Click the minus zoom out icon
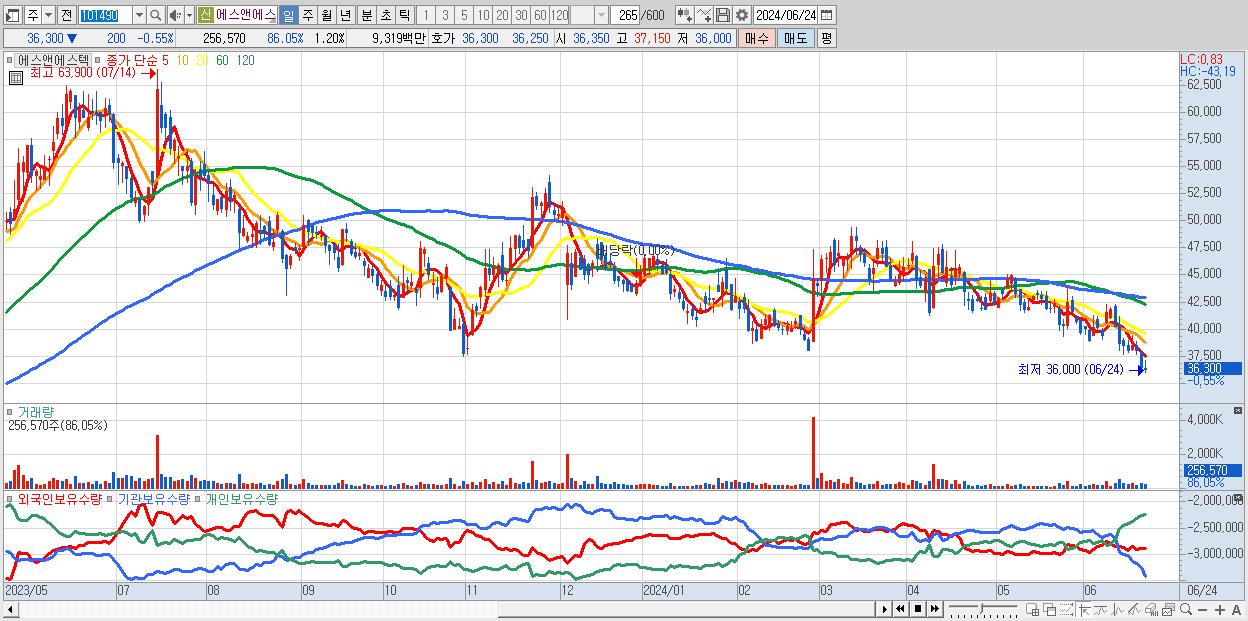The width and height of the screenshot is (1248, 621). tap(1202, 610)
